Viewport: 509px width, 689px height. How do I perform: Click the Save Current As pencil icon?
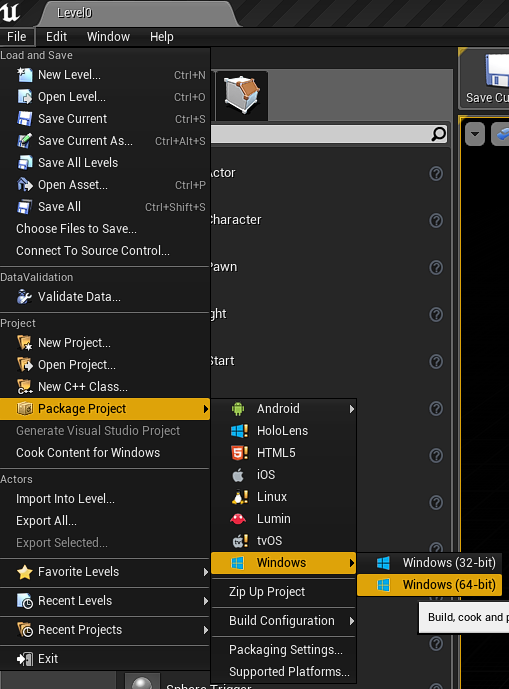tap(25, 141)
